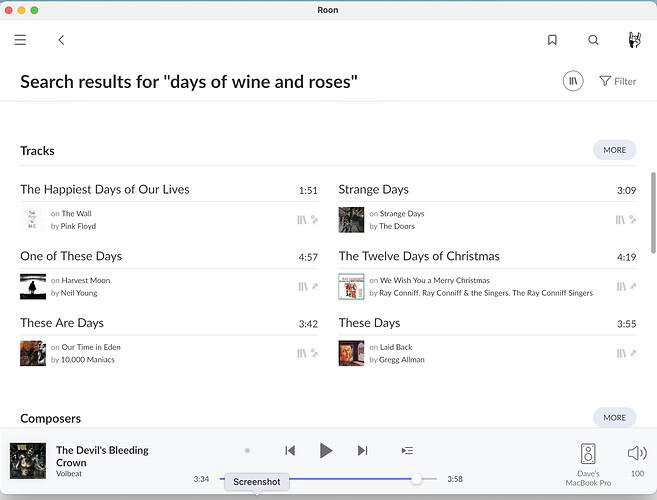Open the Filter funnel control
Screen dimensions: 657x500
[x=618, y=81]
